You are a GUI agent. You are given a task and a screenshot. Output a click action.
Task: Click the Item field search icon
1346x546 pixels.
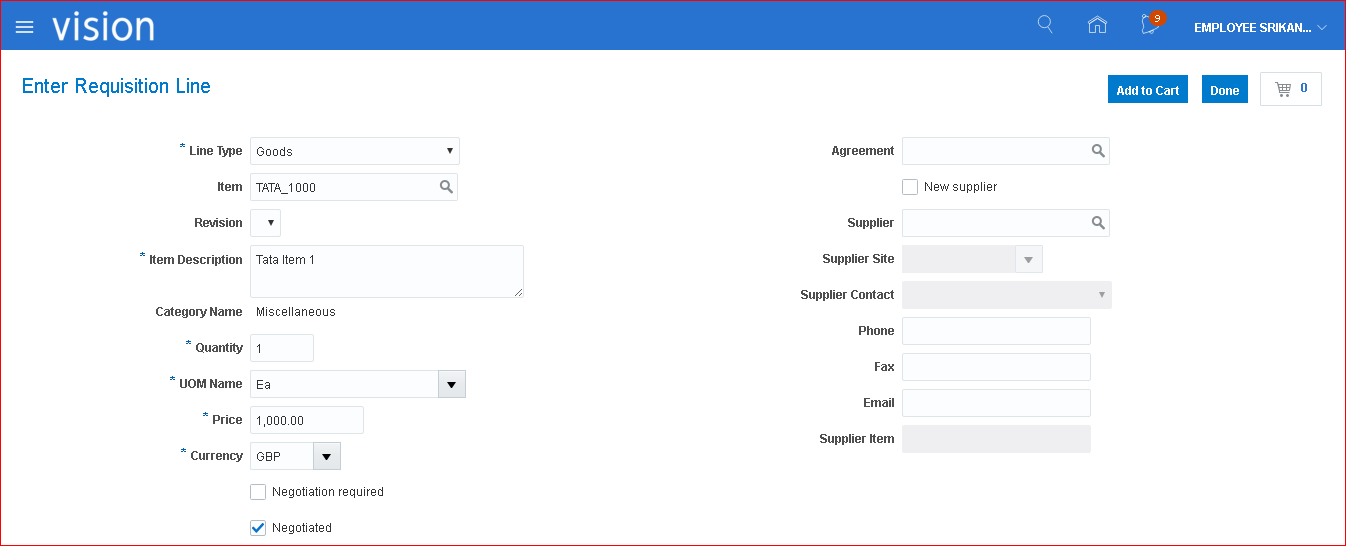click(x=445, y=187)
